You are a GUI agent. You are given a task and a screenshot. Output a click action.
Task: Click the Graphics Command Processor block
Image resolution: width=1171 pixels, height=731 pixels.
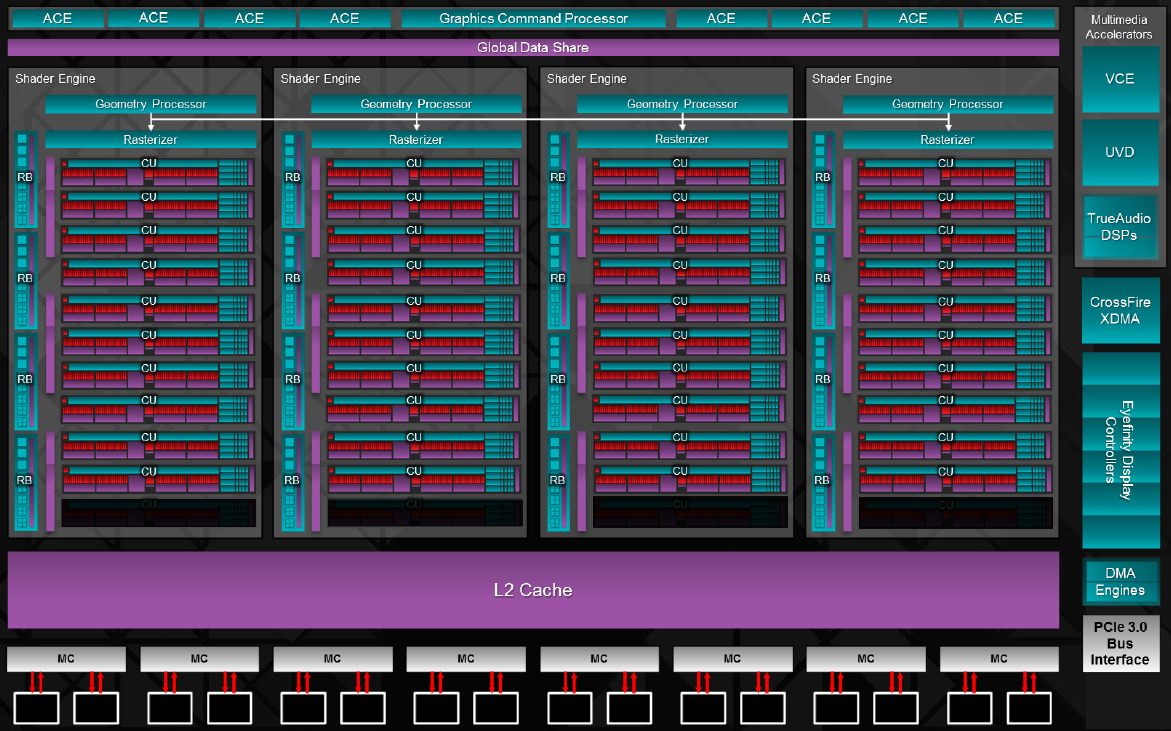(533, 19)
